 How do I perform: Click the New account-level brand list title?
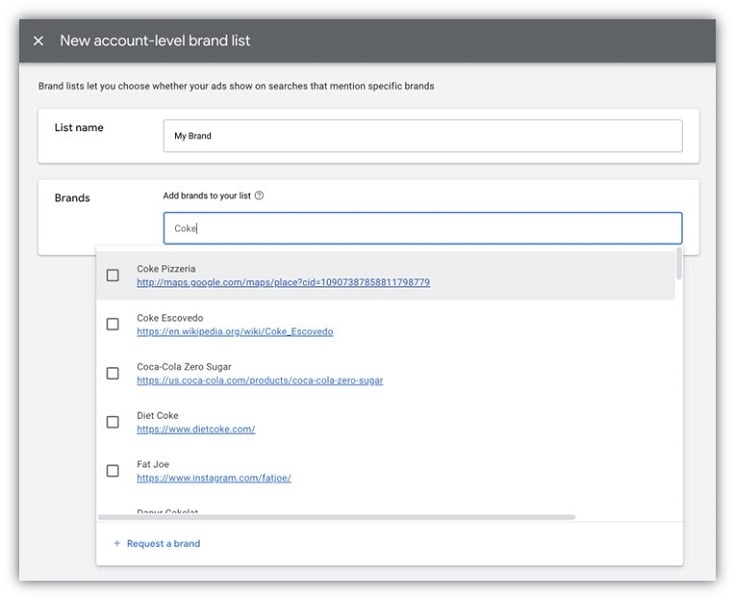[155, 41]
